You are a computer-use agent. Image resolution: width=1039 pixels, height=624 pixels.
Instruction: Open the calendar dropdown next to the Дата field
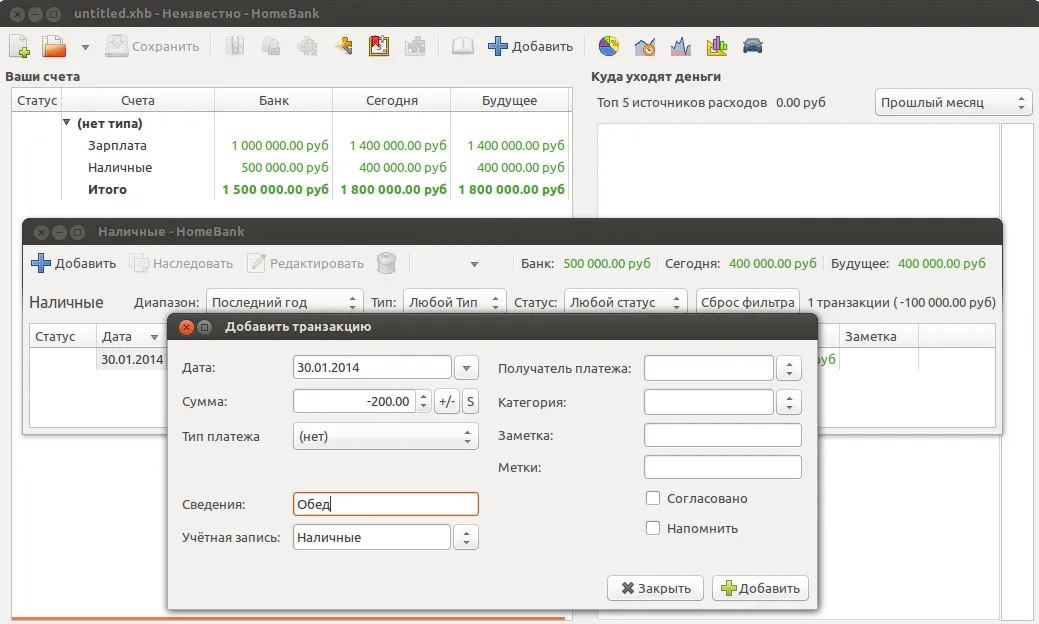click(466, 368)
